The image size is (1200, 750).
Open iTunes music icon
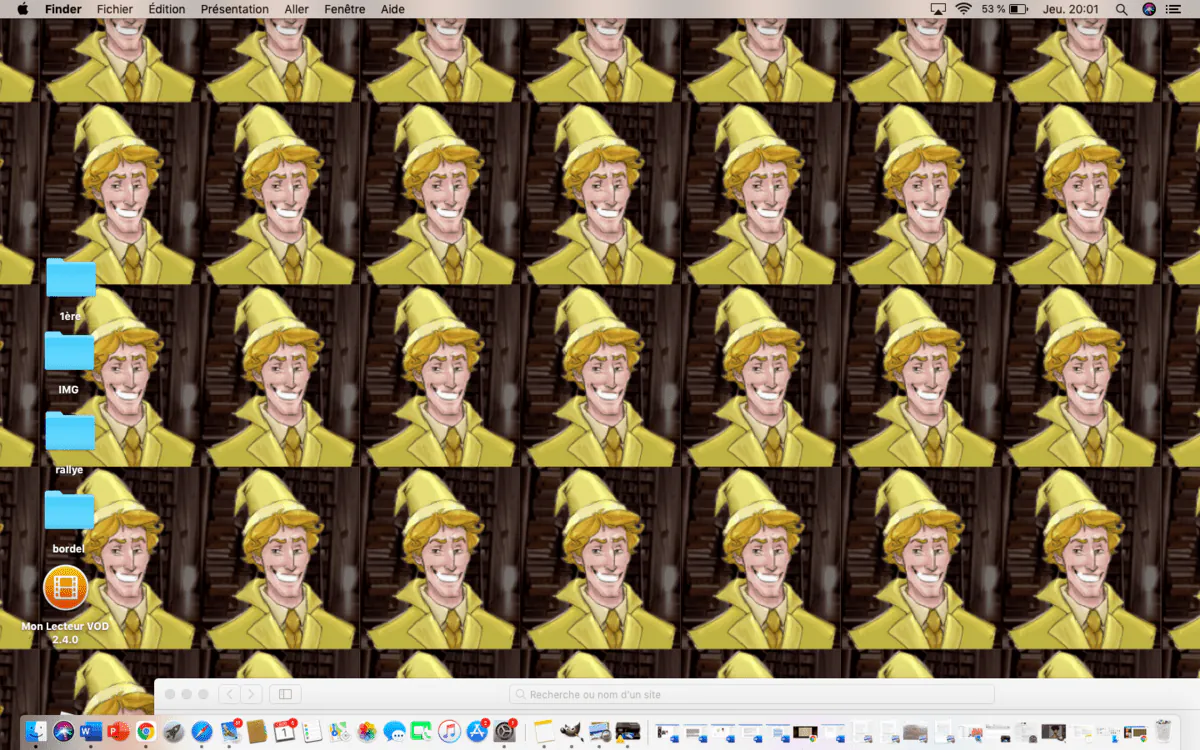tap(449, 732)
